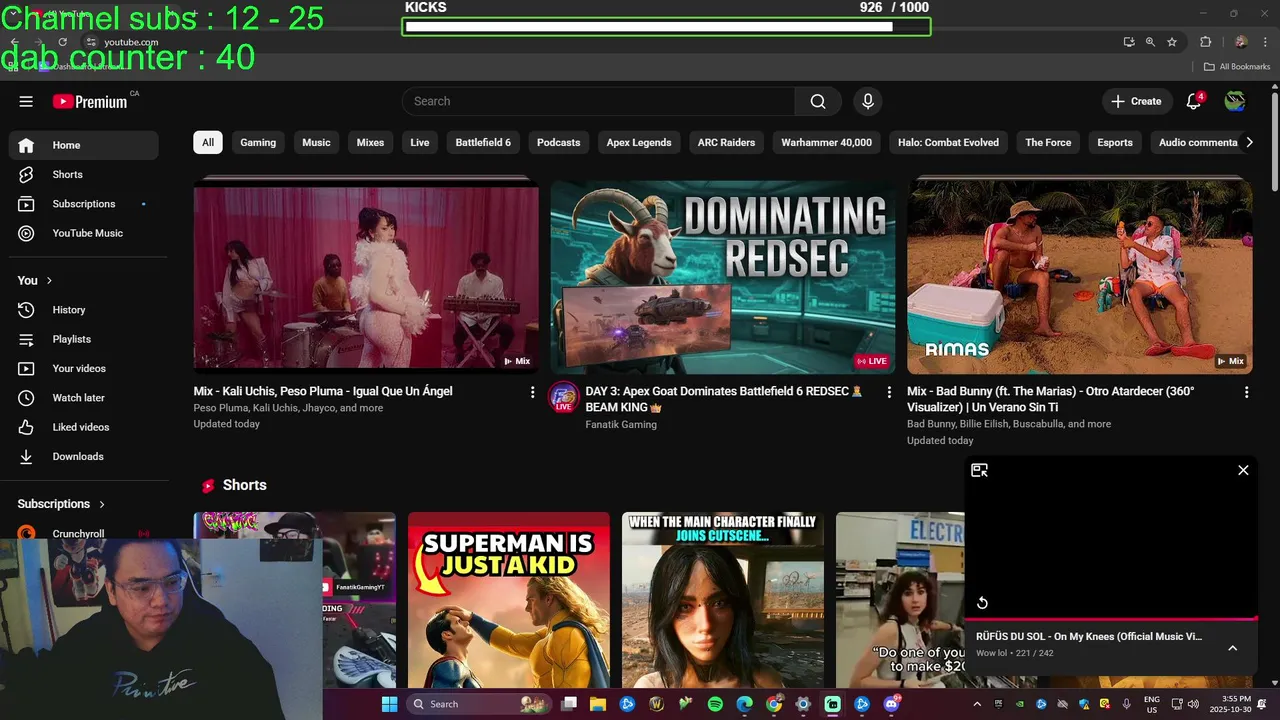
Task: Select the All filter chip
Action: click(x=208, y=142)
